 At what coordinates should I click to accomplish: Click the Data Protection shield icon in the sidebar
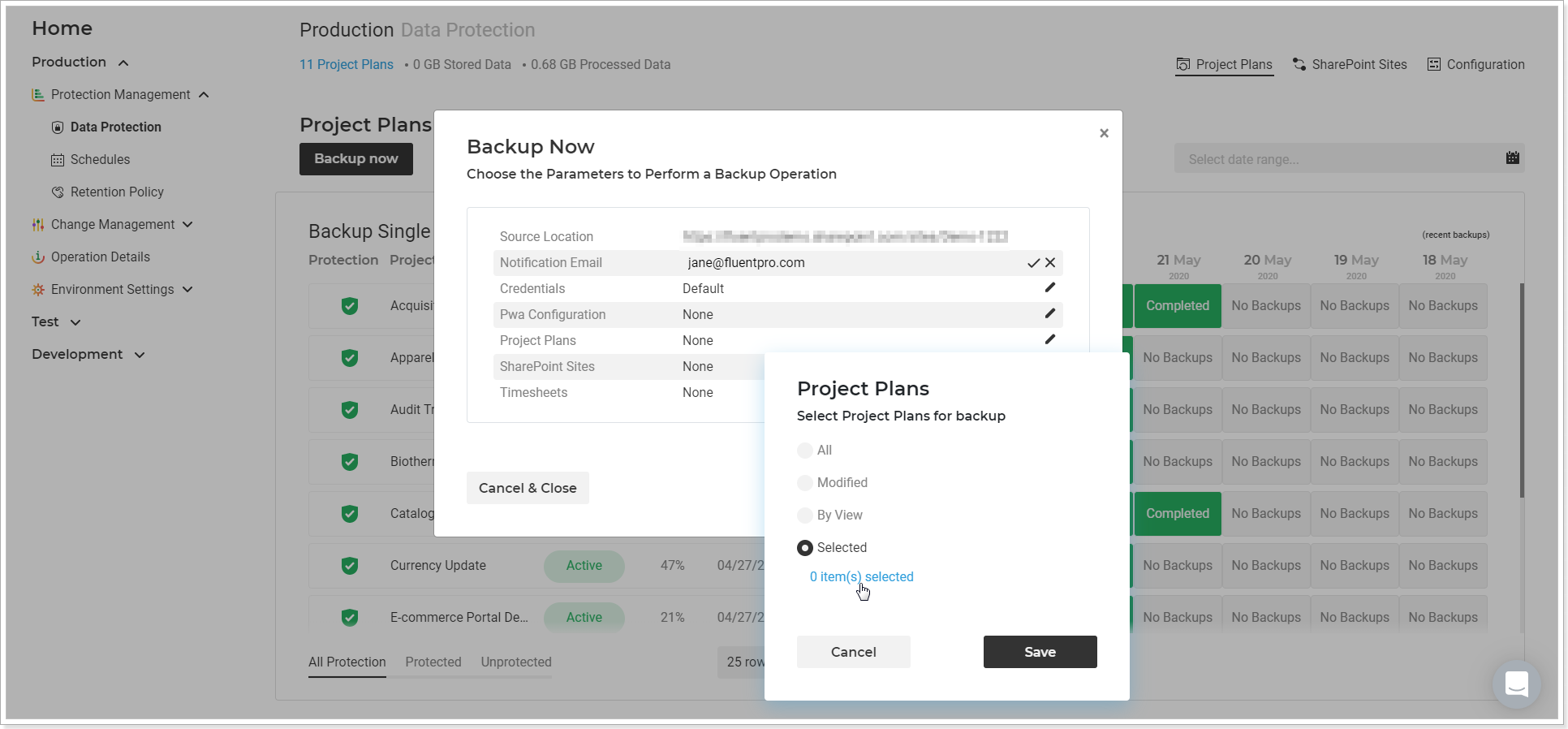(58, 127)
